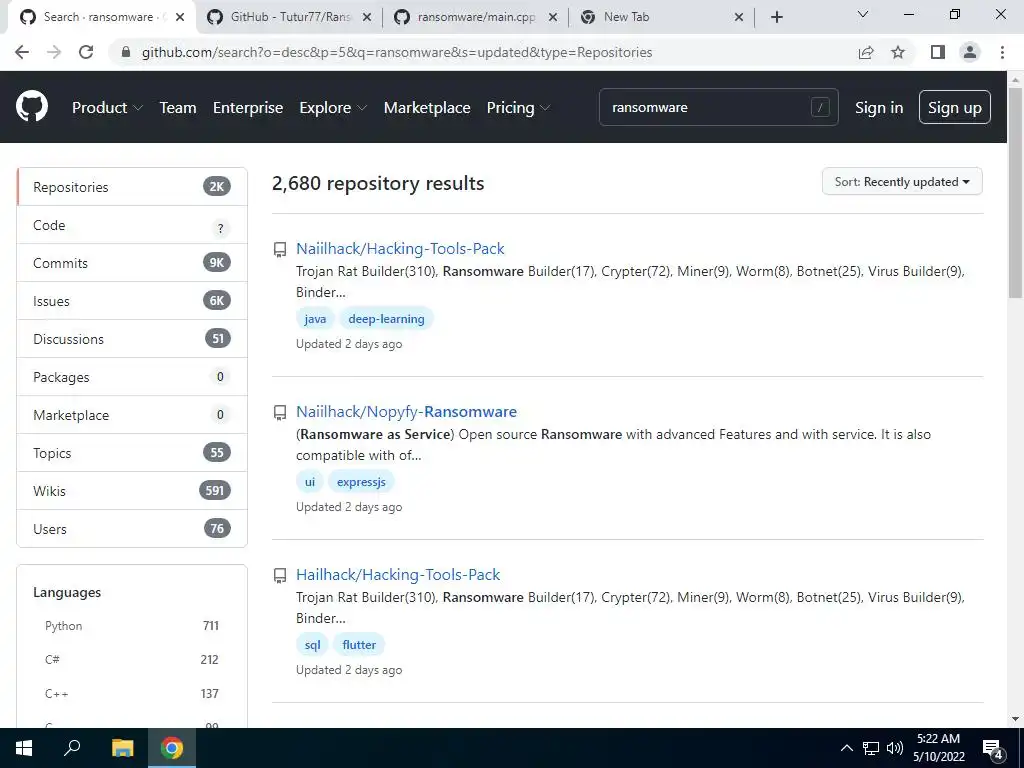Image resolution: width=1024 pixels, height=768 pixels.
Task: Click the tab search chevron in title bar
Action: click(863, 14)
